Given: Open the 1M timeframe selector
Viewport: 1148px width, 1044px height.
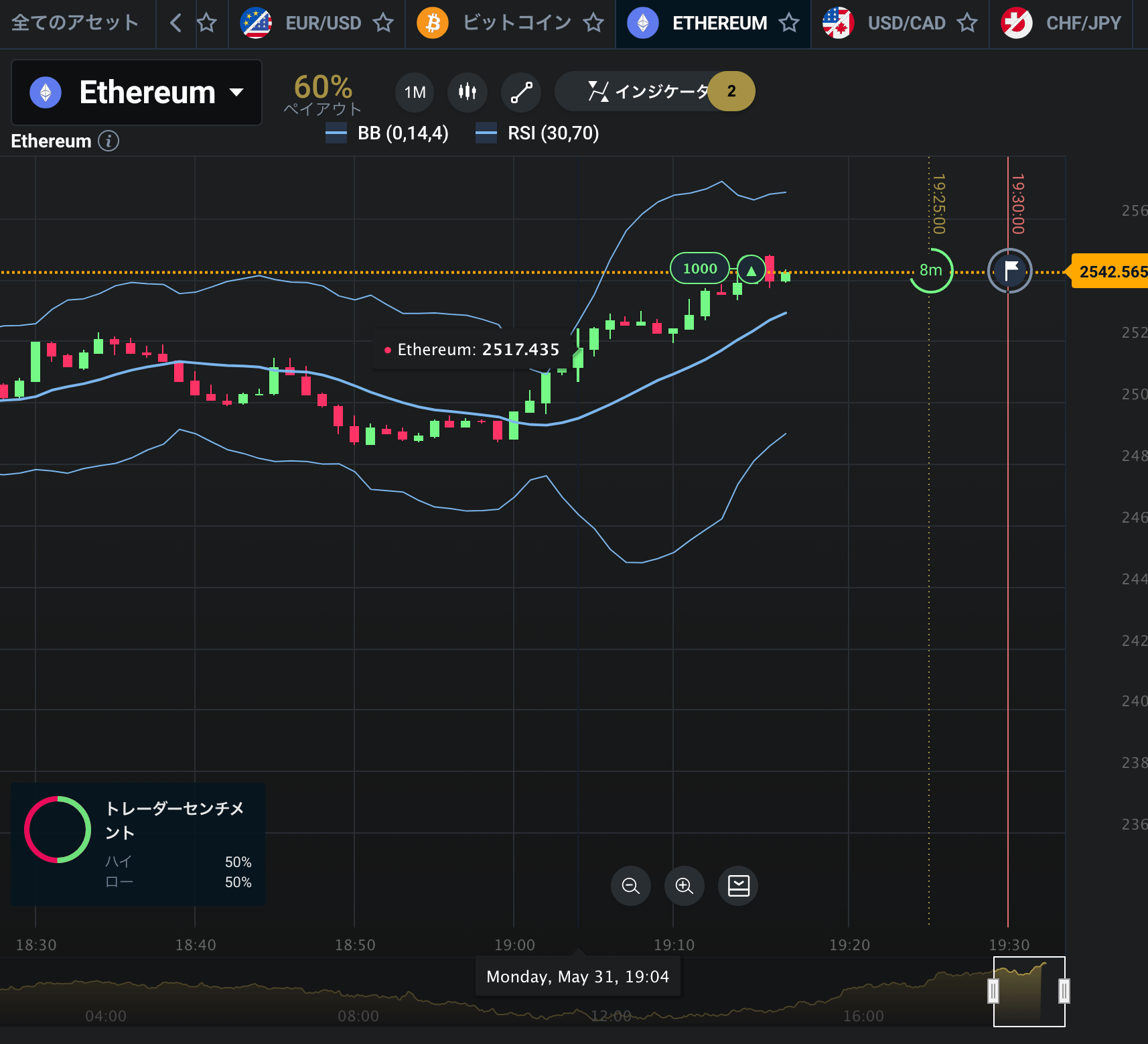Looking at the screenshot, I should click(x=415, y=92).
